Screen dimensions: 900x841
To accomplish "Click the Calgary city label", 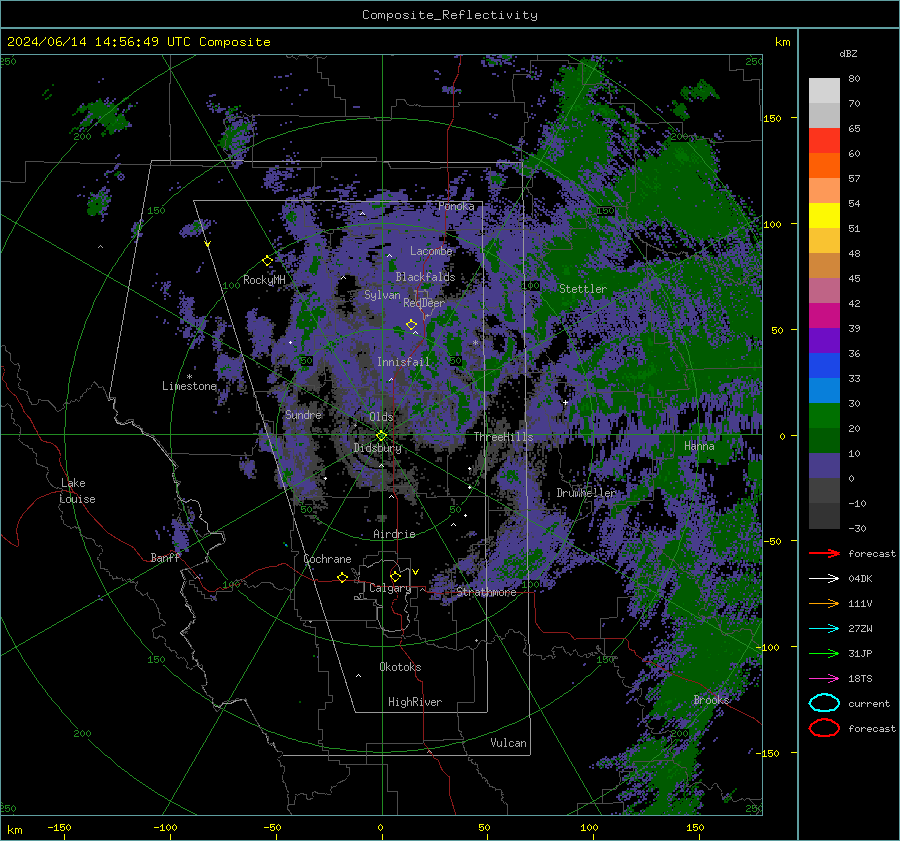I will click(390, 588).
